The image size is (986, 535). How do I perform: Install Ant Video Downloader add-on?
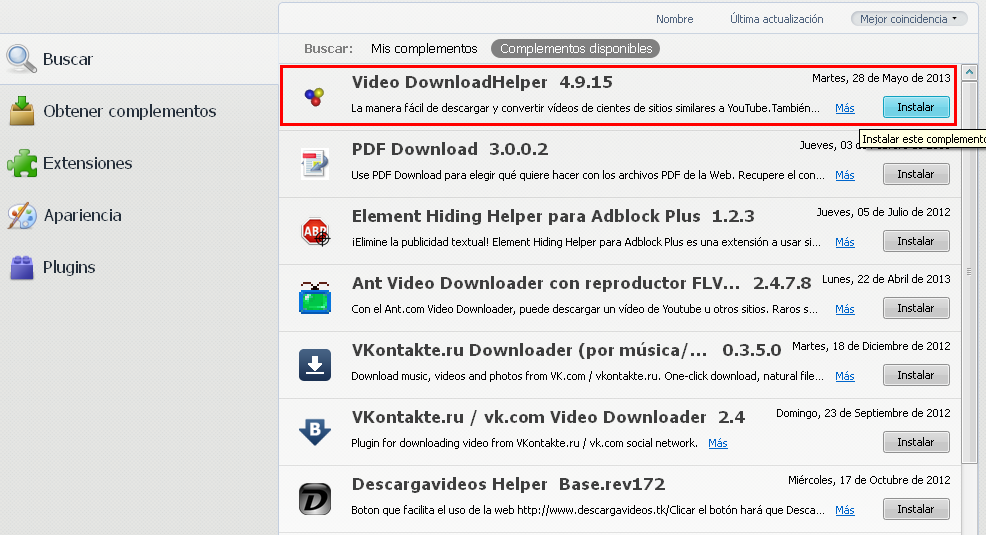pyautogui.click(x=916, y=308)
